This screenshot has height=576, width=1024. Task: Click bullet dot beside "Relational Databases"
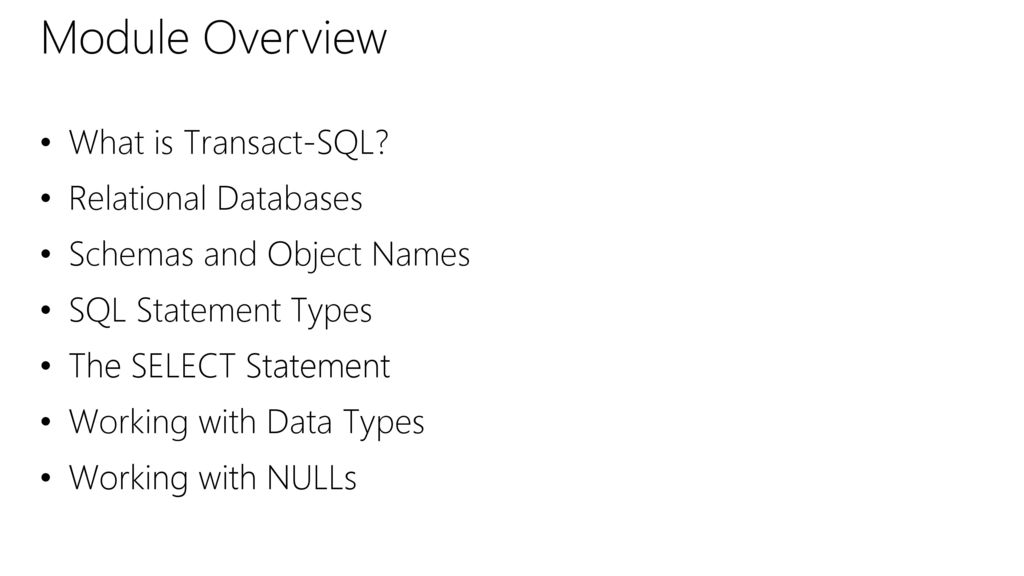pyautogui.click(x=45, y=199)
